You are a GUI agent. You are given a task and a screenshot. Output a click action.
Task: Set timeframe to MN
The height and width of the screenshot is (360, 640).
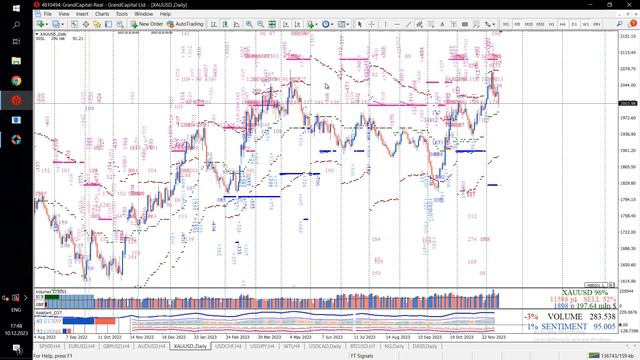(597, 24)
